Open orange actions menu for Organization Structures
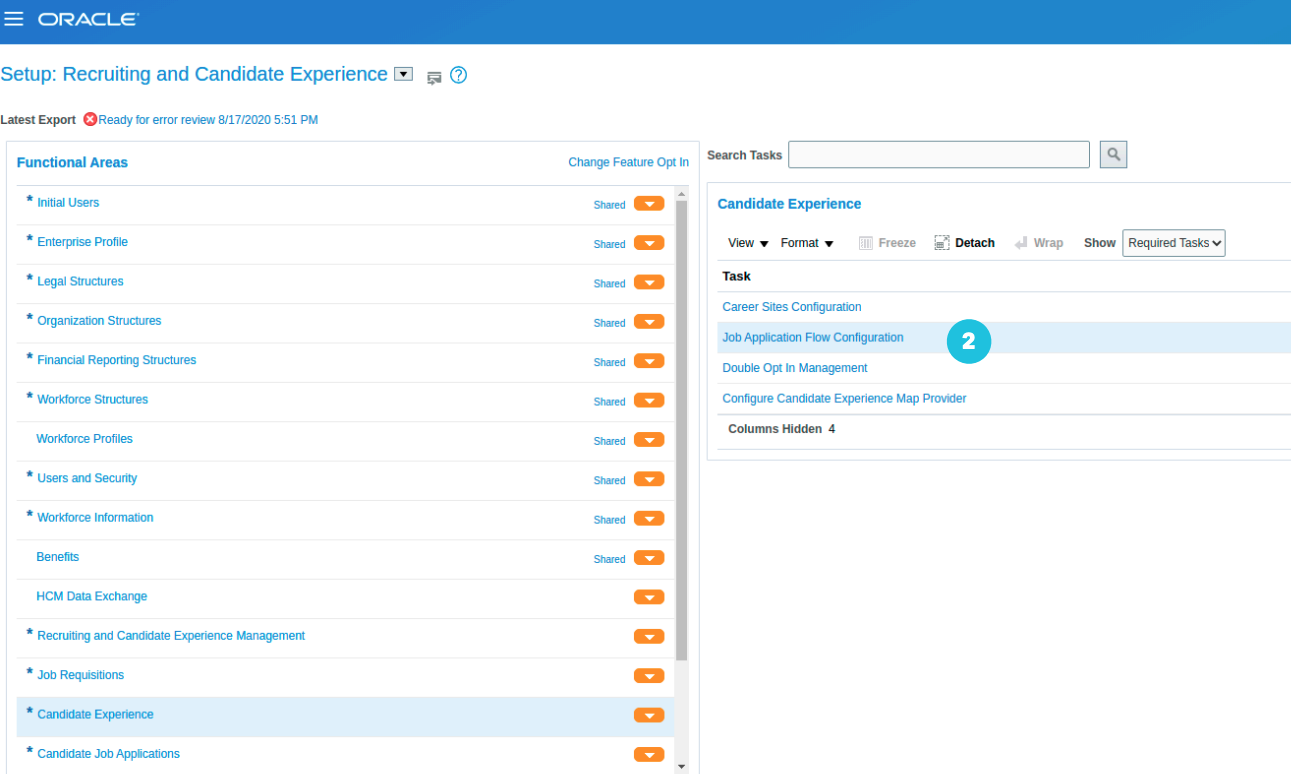The width and height of the screenshot is (1291, 774). (x=649, y=322)
